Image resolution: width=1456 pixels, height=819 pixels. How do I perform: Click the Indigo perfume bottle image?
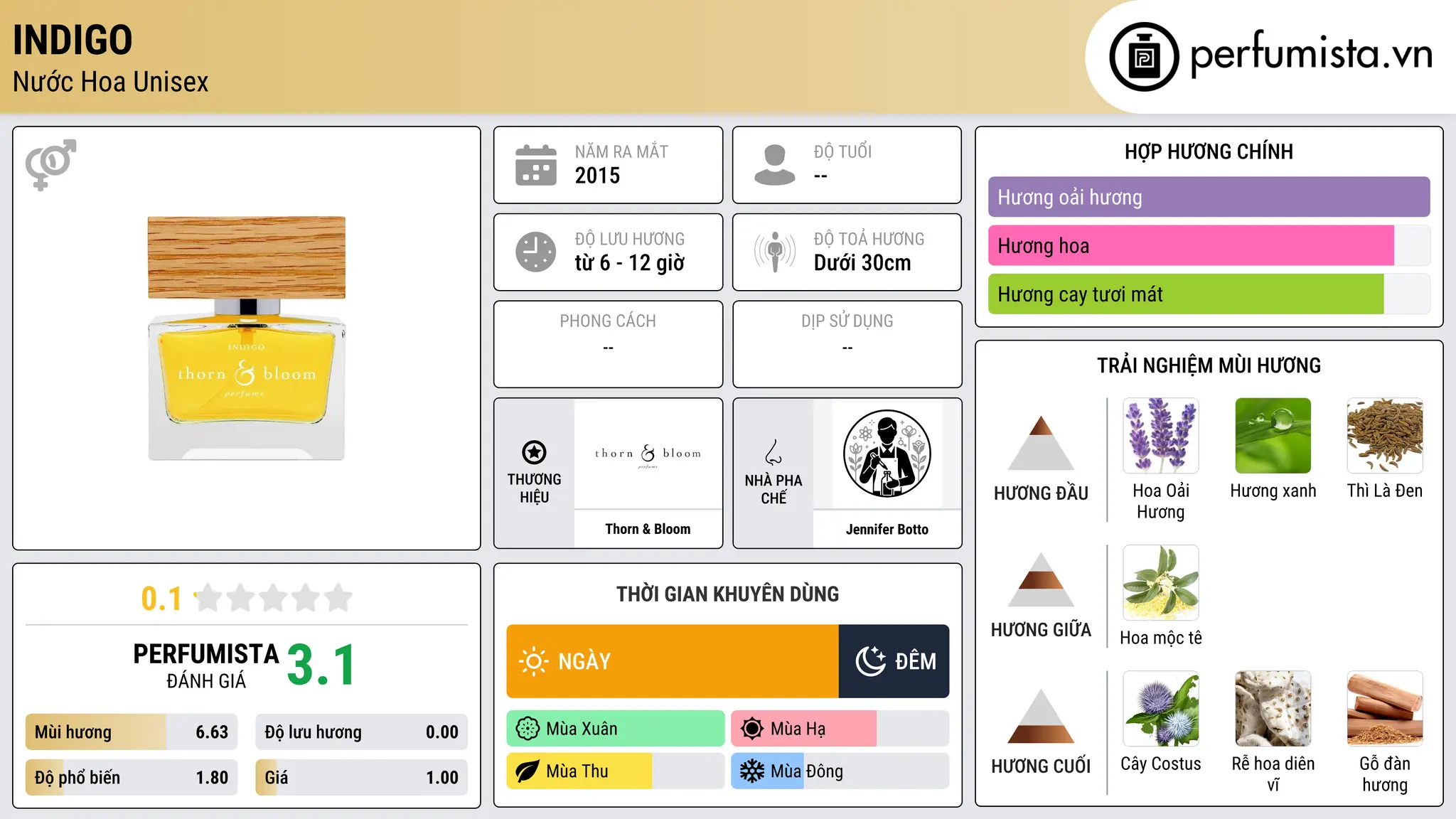(x=247, y=338)
